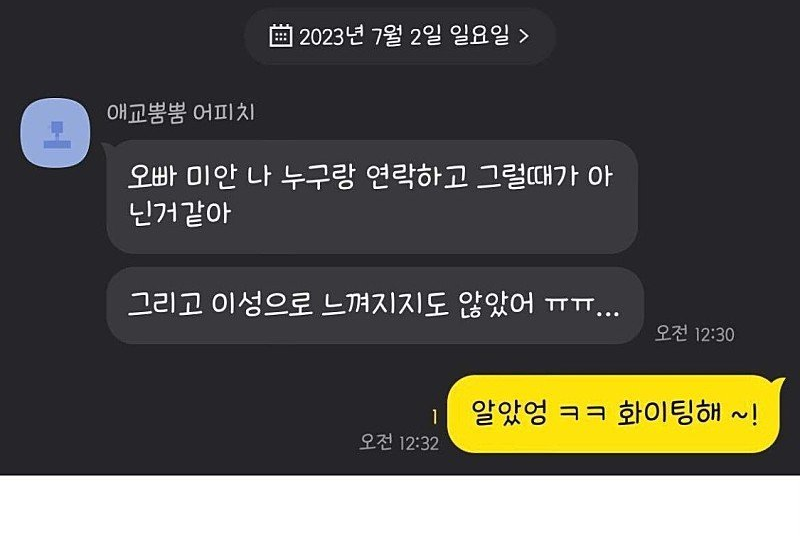Click the ㅋㅋ characters in the reply
Viewport: 800px width, 536px height.
click(x=582, y=412)
